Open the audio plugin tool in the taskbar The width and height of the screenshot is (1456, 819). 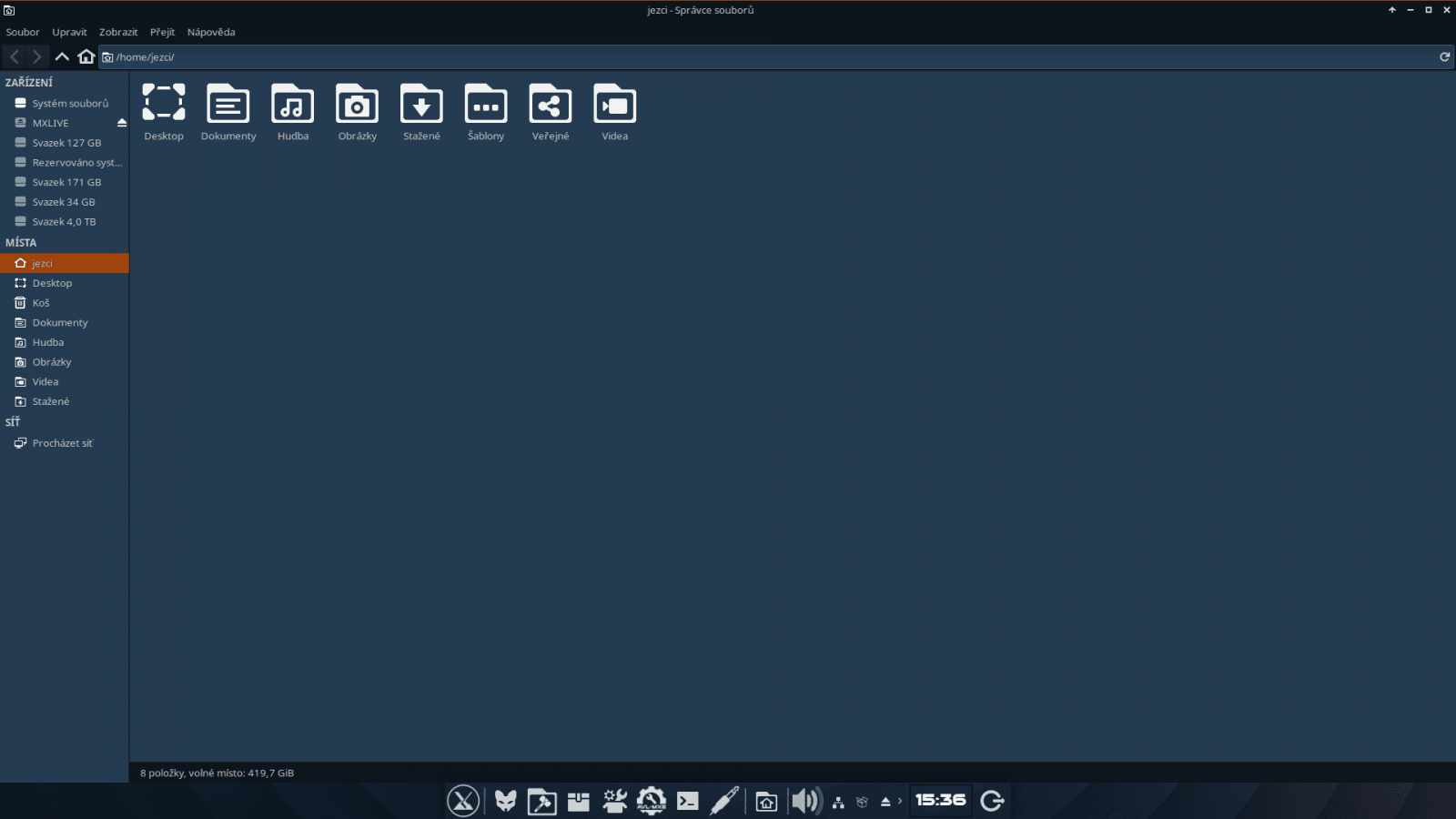click(725, 801)
